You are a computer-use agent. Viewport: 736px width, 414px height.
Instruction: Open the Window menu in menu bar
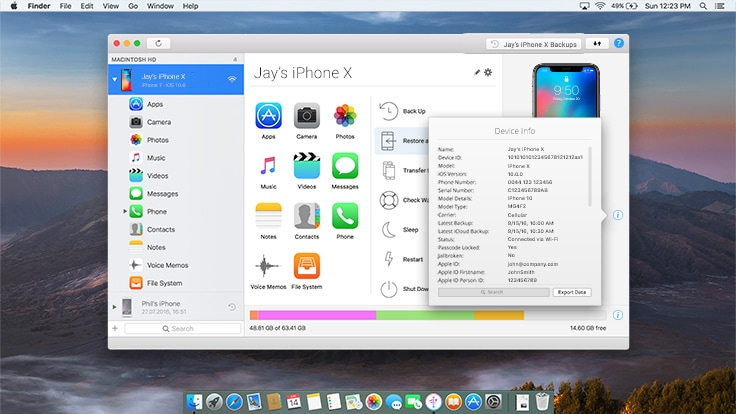coord(158,6)
